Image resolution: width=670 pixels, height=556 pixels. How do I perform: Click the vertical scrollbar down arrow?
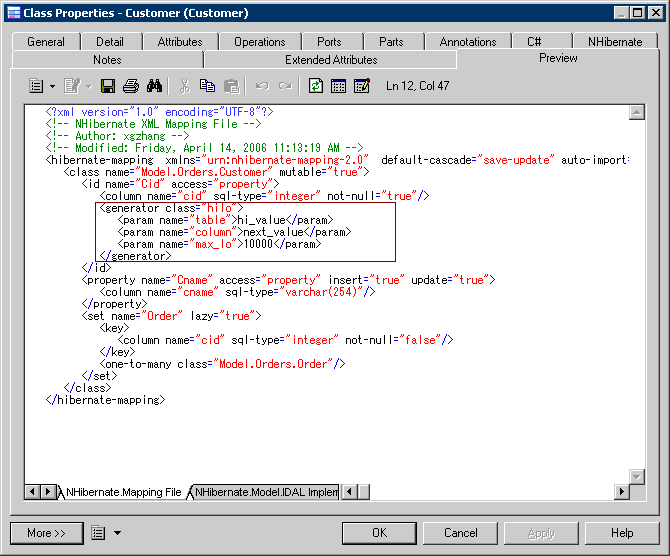click(x=637, y=477)
